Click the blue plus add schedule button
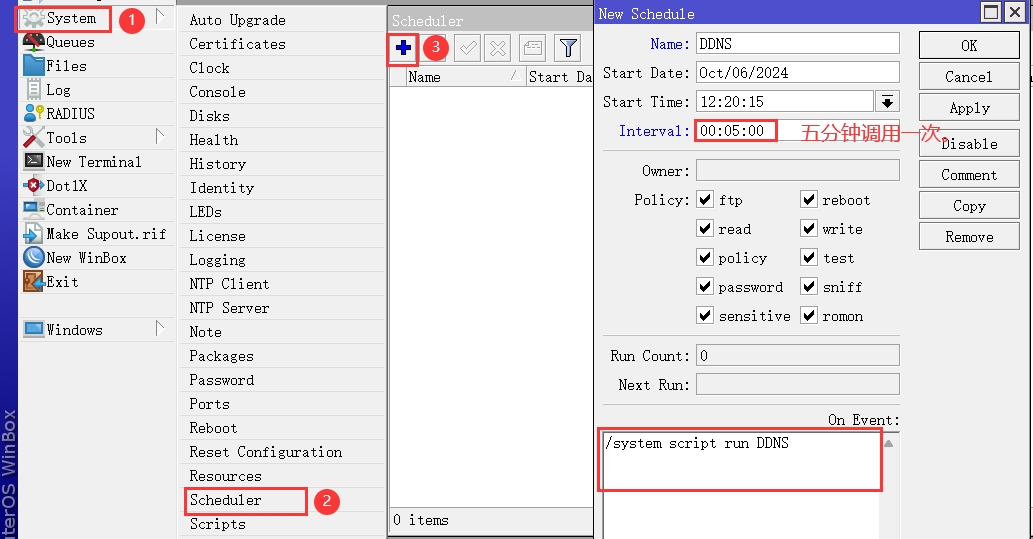This screenshot has height=539, width=1033. 403,48
